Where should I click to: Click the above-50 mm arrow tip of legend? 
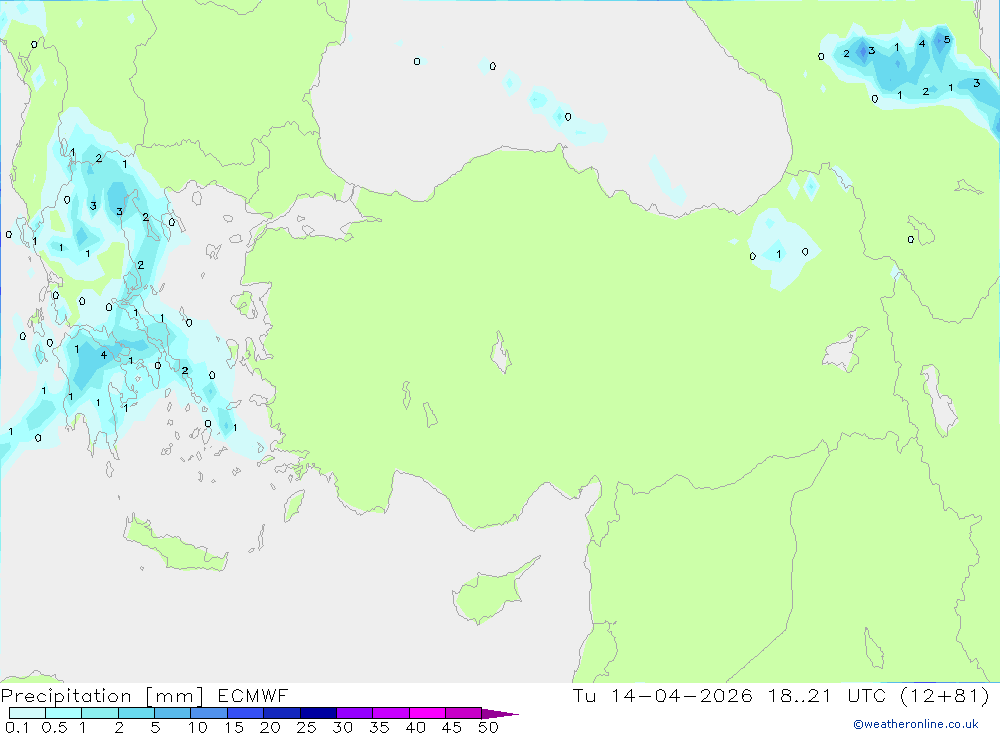[x=501, y=713]
